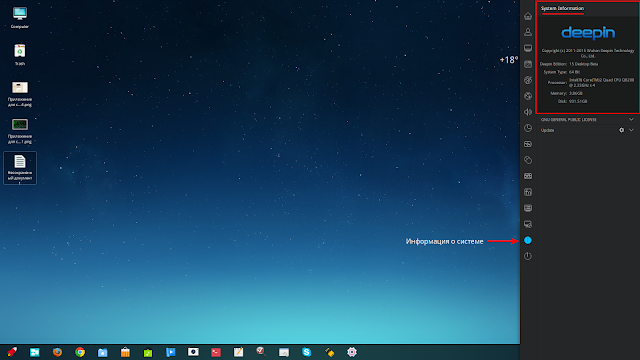Open Personalization settings in the sidebar
Screen dimensions: 640x360
point(528,80)
